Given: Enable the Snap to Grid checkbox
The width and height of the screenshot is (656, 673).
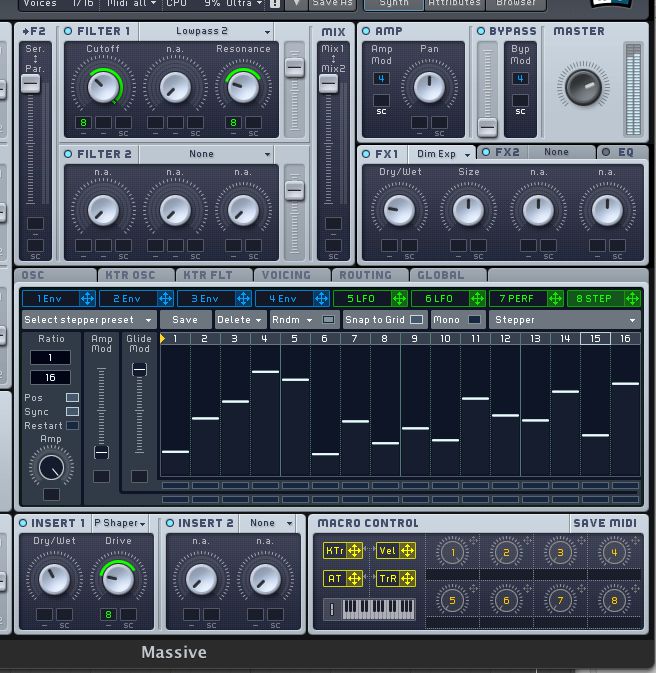Looking at the screenshot, I should coord(416,320).
